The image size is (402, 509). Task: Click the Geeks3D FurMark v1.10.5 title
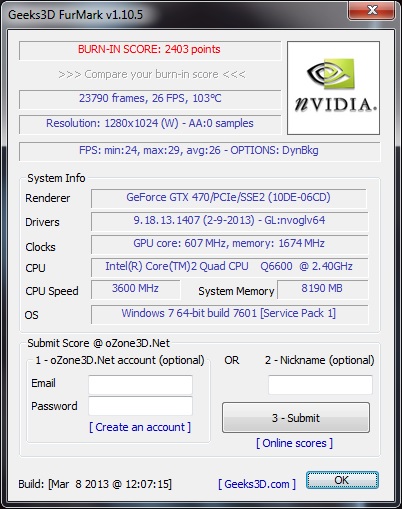point(75,15)
